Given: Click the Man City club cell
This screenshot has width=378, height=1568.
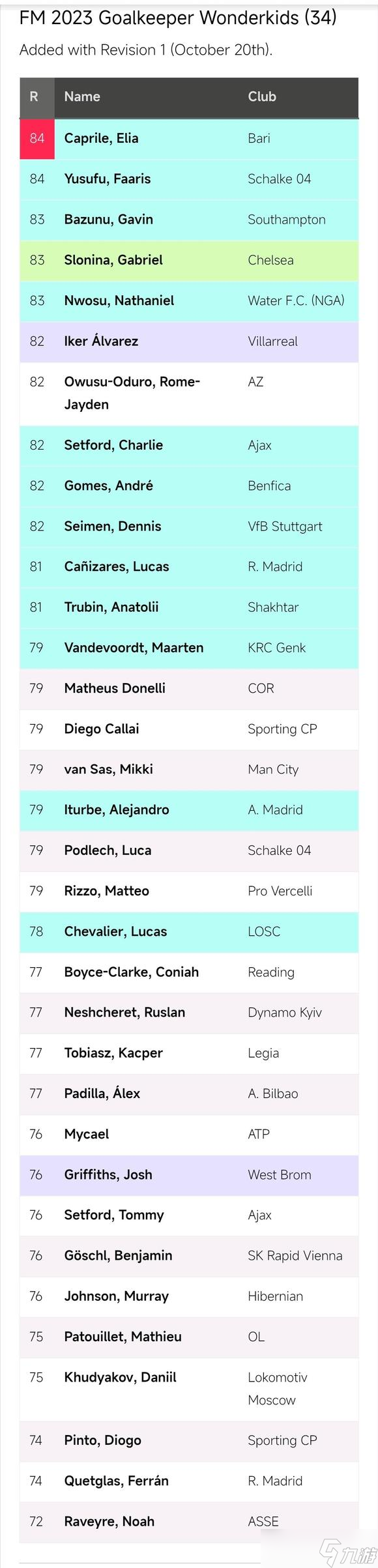Looking at the screenshot, I should pyautogui.click(x=273, y=769).
